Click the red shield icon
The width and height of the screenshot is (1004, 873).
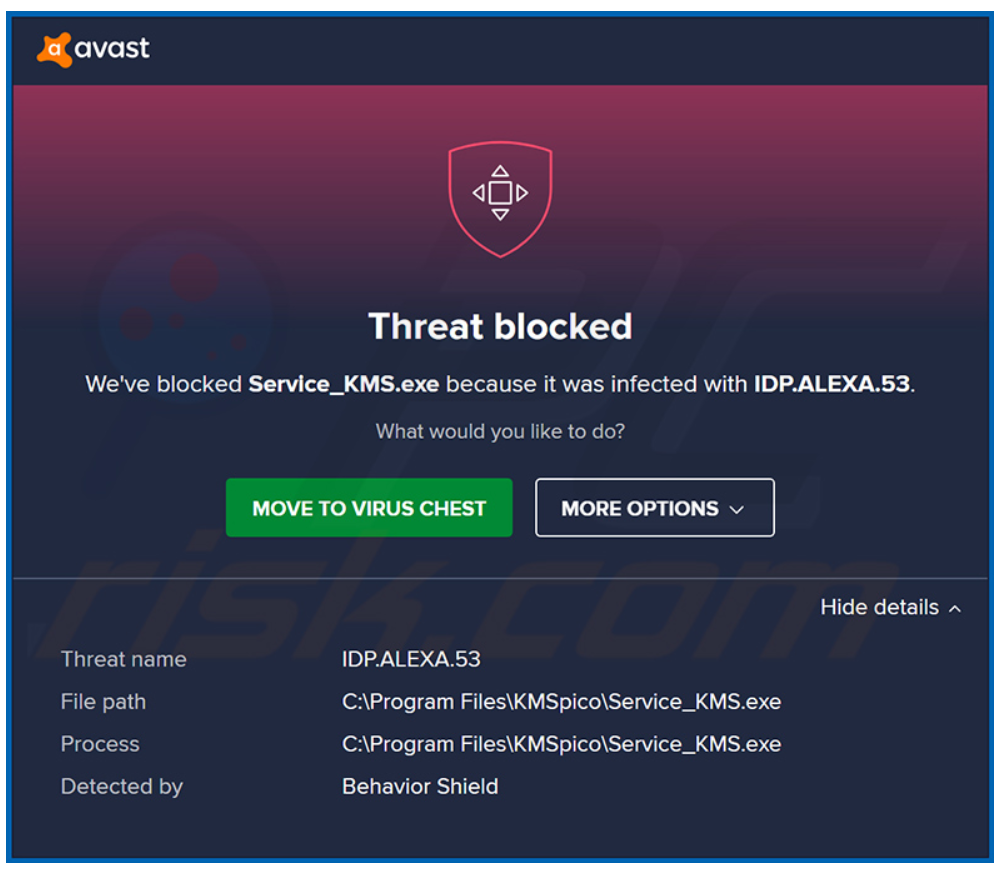pos(500,198)
